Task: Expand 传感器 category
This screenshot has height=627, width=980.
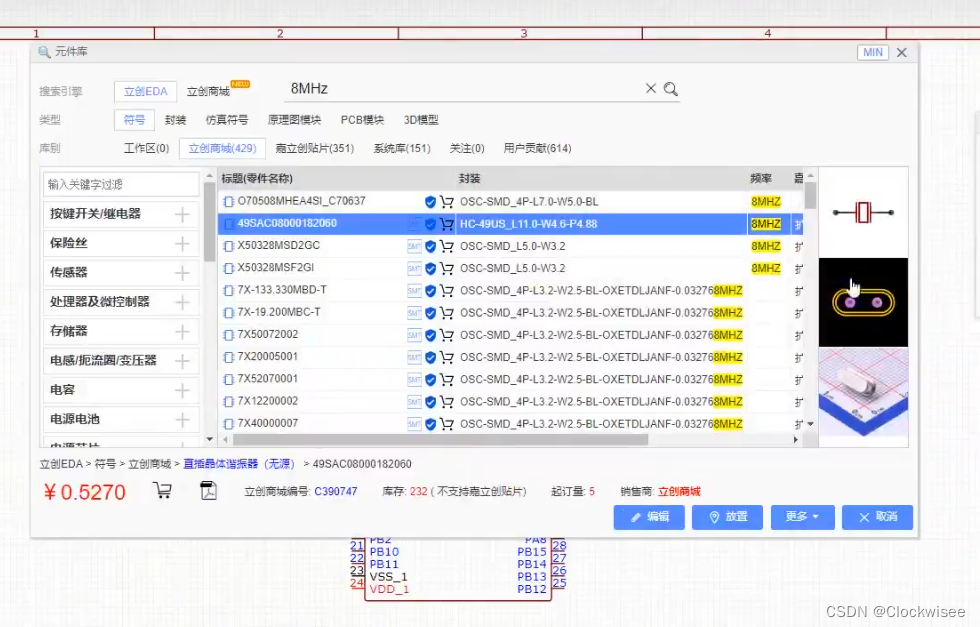Action: click(x=182, y=273)
